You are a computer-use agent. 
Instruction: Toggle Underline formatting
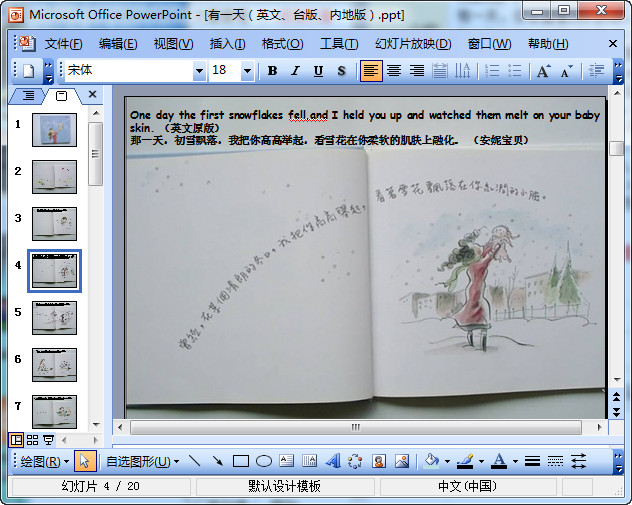coord(318,71)
